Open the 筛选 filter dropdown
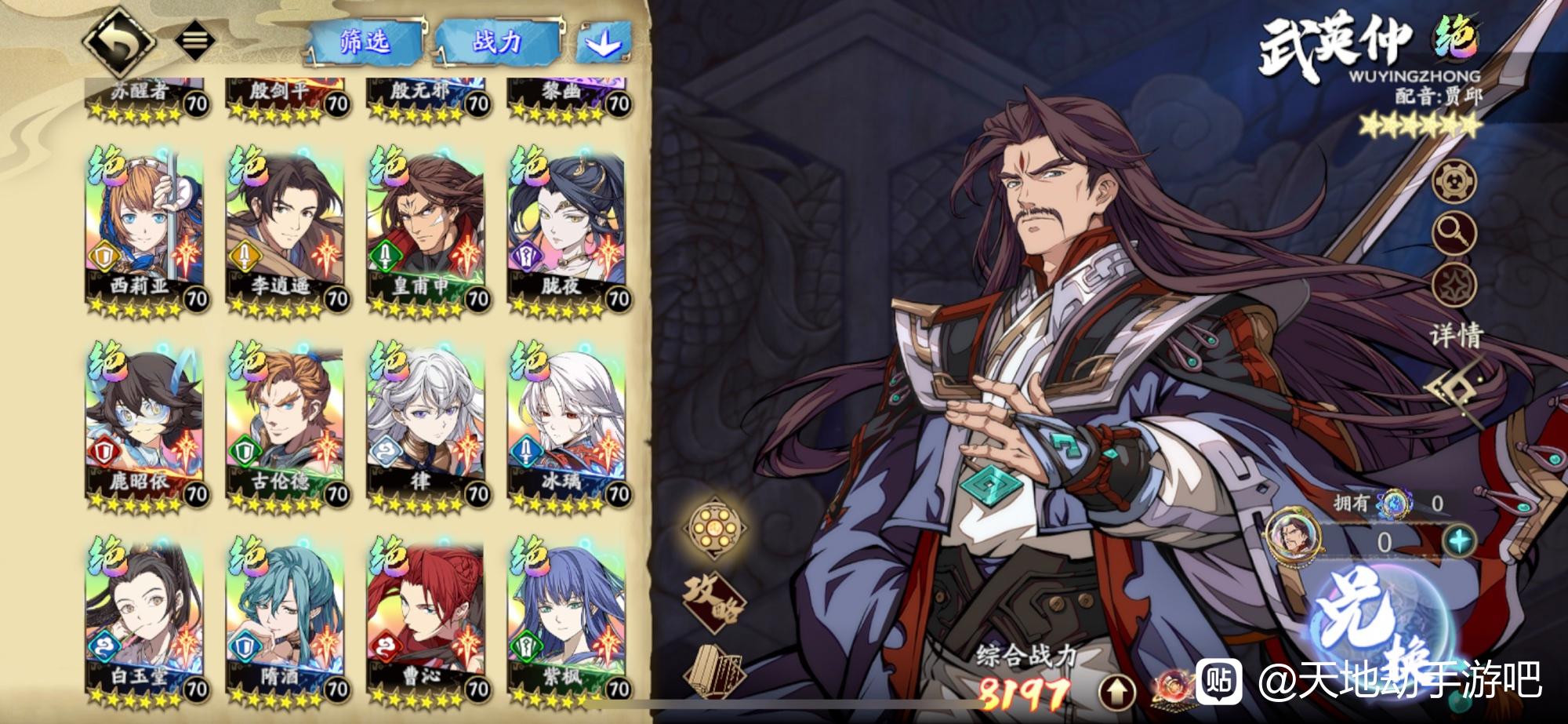This screenshot has height=724, width=1568. pos(365,42)
